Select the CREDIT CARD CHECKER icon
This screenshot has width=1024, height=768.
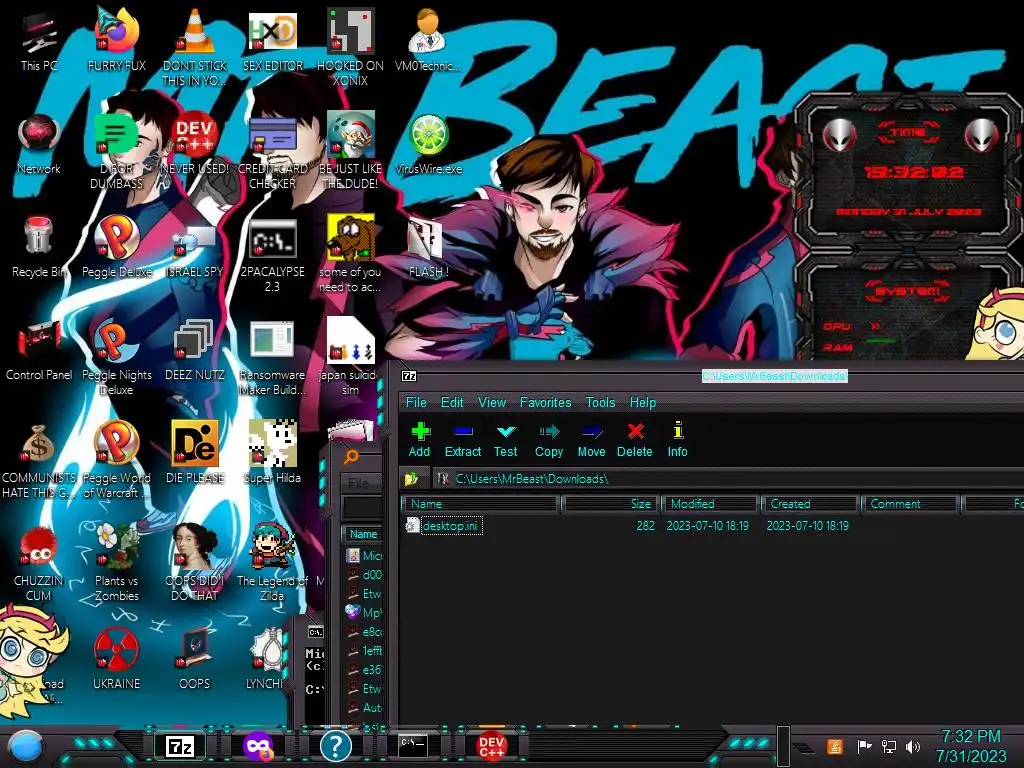click(x=273, y=152)
